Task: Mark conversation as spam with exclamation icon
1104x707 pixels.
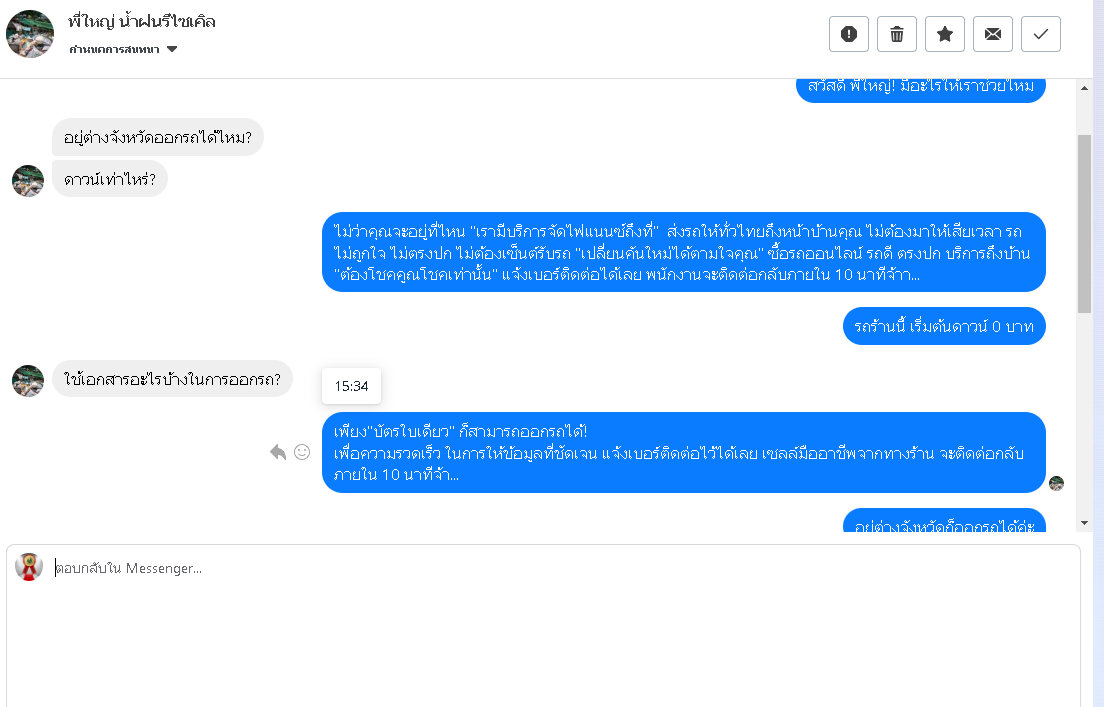Action: pos(849,34)
